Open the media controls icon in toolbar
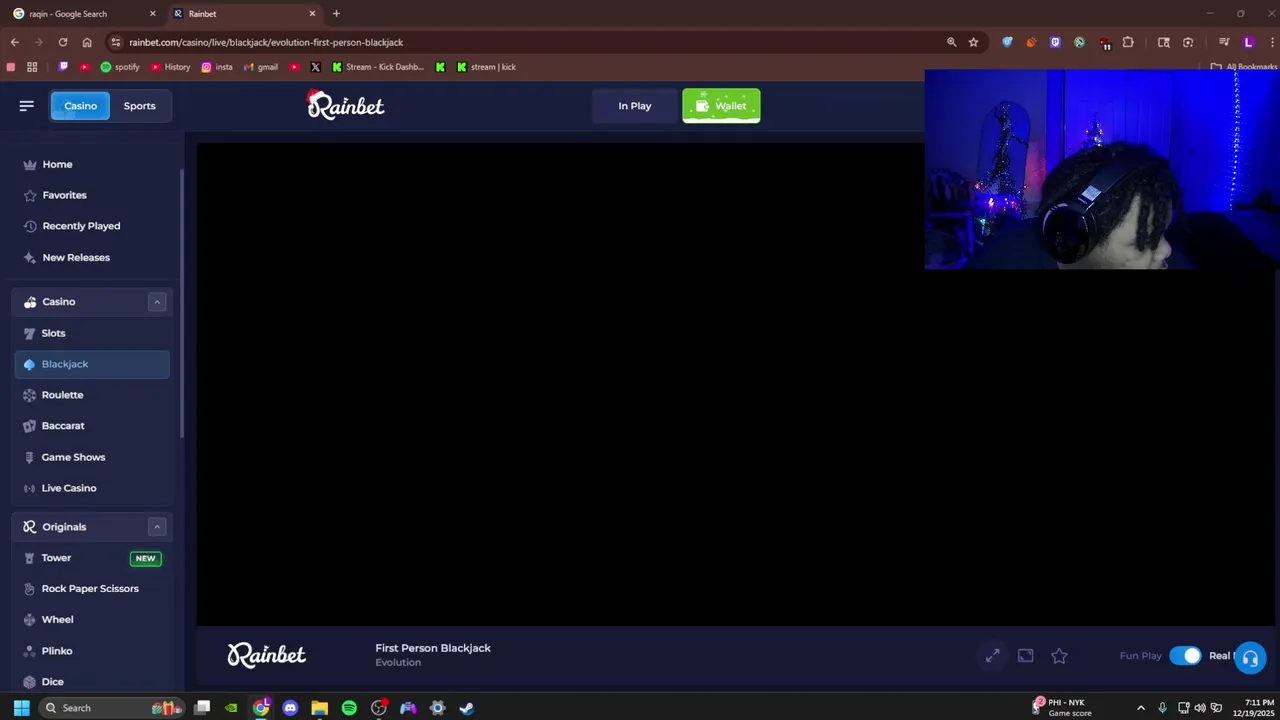 [1224, 42]
